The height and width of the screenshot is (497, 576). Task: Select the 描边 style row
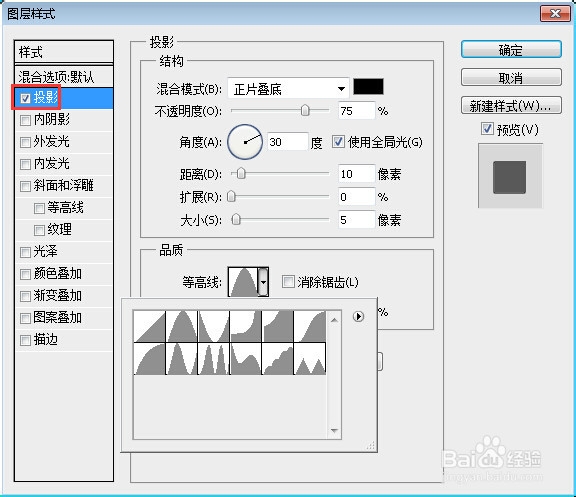click(x=64, y=340)
